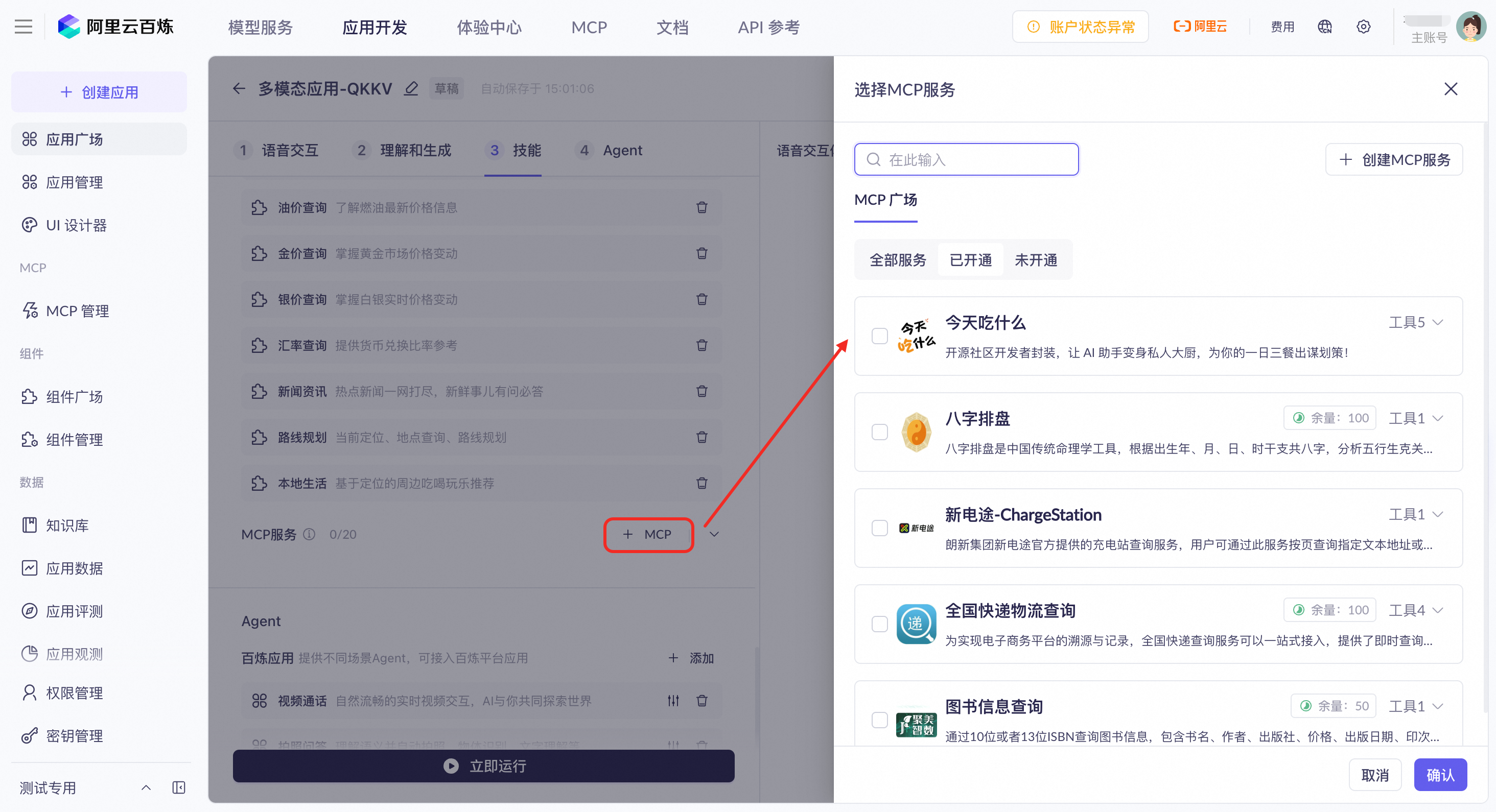Open the 体验中心 top menu
This screenshot has width=1496, height=812.
tap(488, 27)
